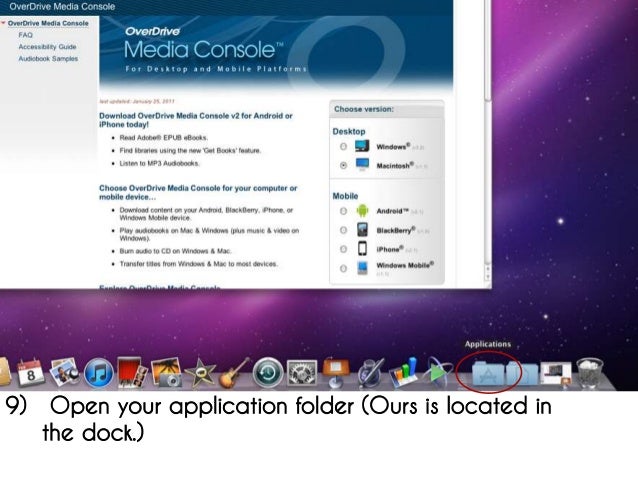Open Time Machine from the dock

click(267, 373)
